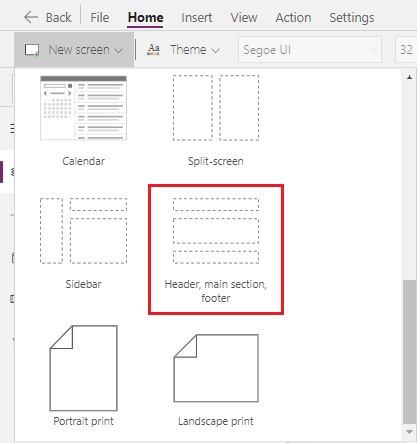Click the font size 32 field

tap(406, 50)
